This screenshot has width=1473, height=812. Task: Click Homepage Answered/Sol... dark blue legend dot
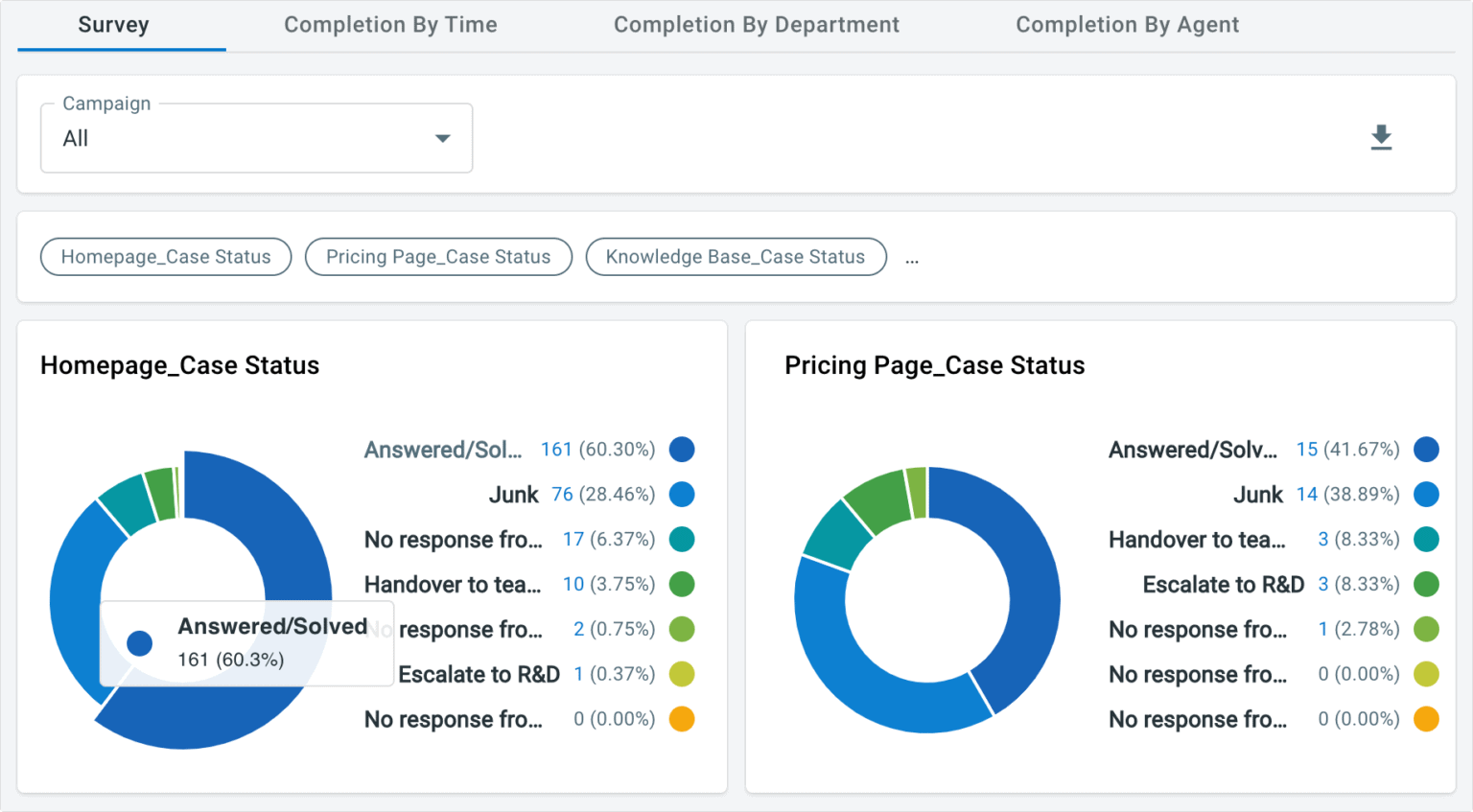coord(682,450)
